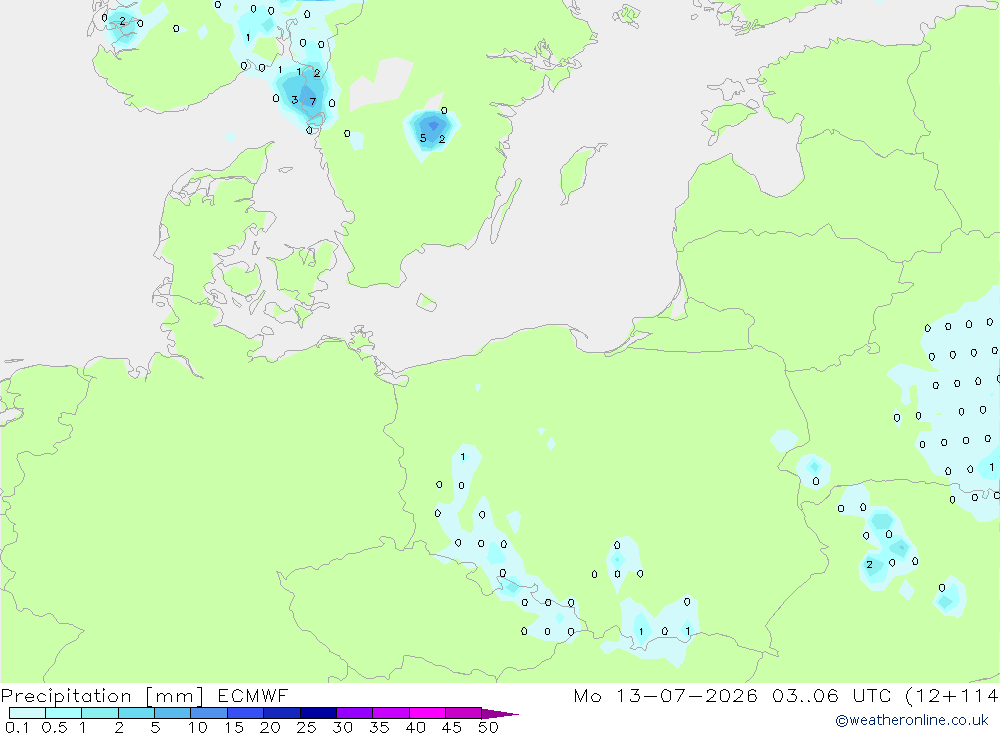Select the ECMWF model label

[x=253, y=695]
